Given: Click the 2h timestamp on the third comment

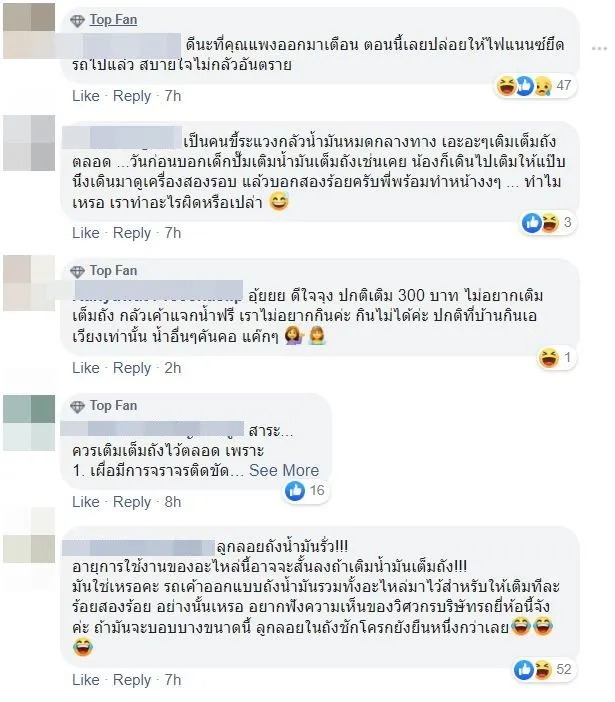Looking at the screenshot, I should pyautogui.click(x=173, y=368).
